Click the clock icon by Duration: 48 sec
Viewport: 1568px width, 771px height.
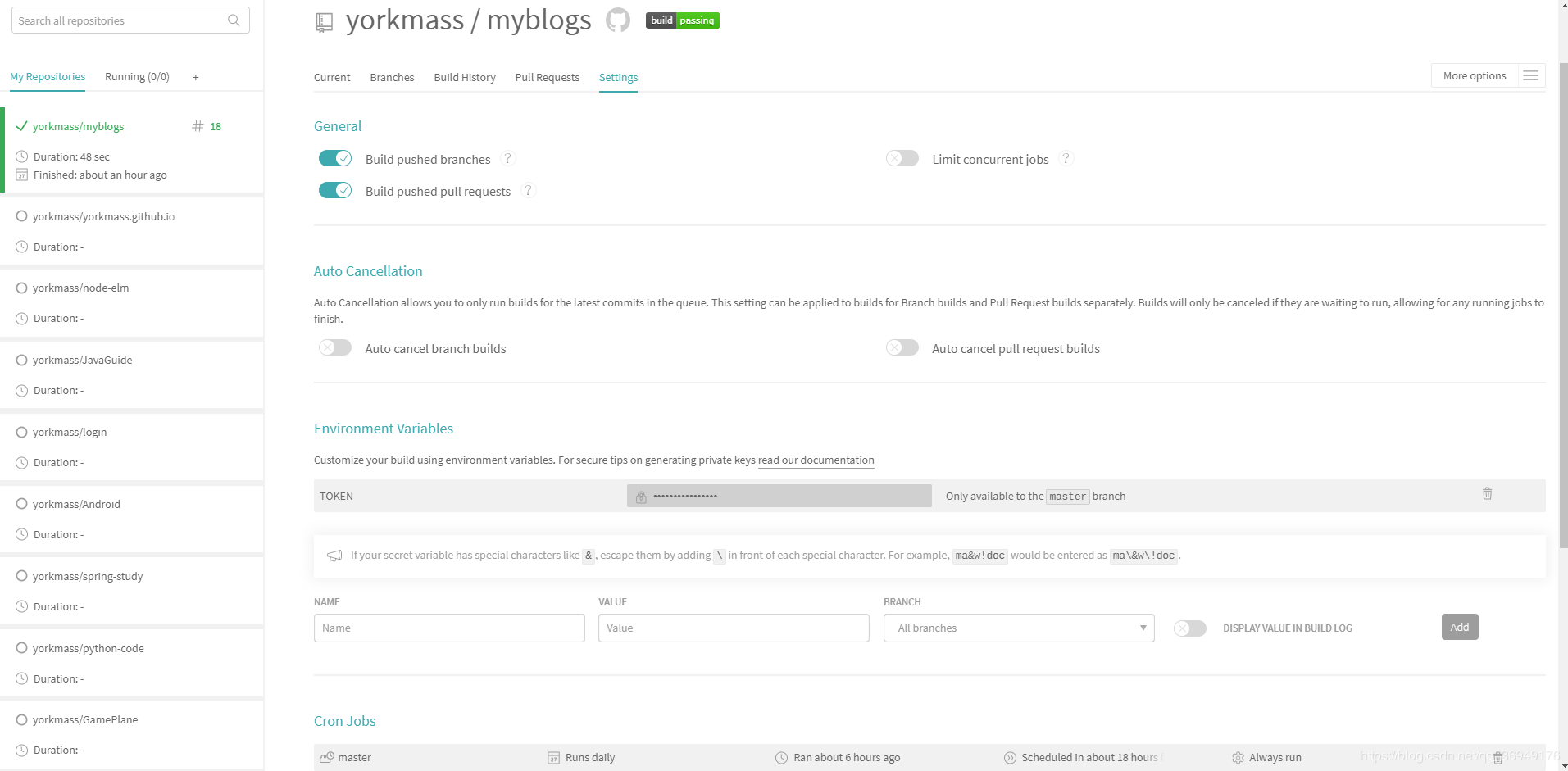[x=22, y=156]
